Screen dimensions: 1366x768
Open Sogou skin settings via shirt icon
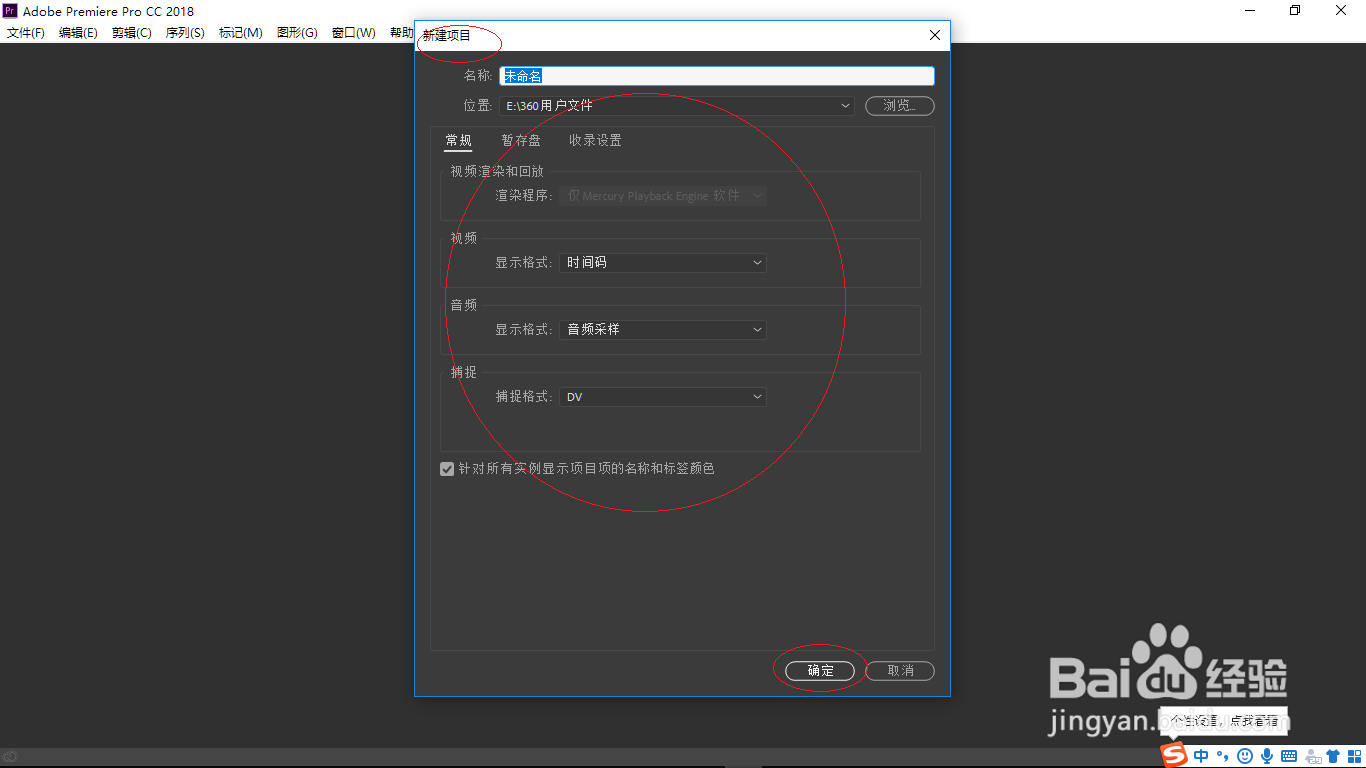pyautogui.click(x=1333, y=756)
